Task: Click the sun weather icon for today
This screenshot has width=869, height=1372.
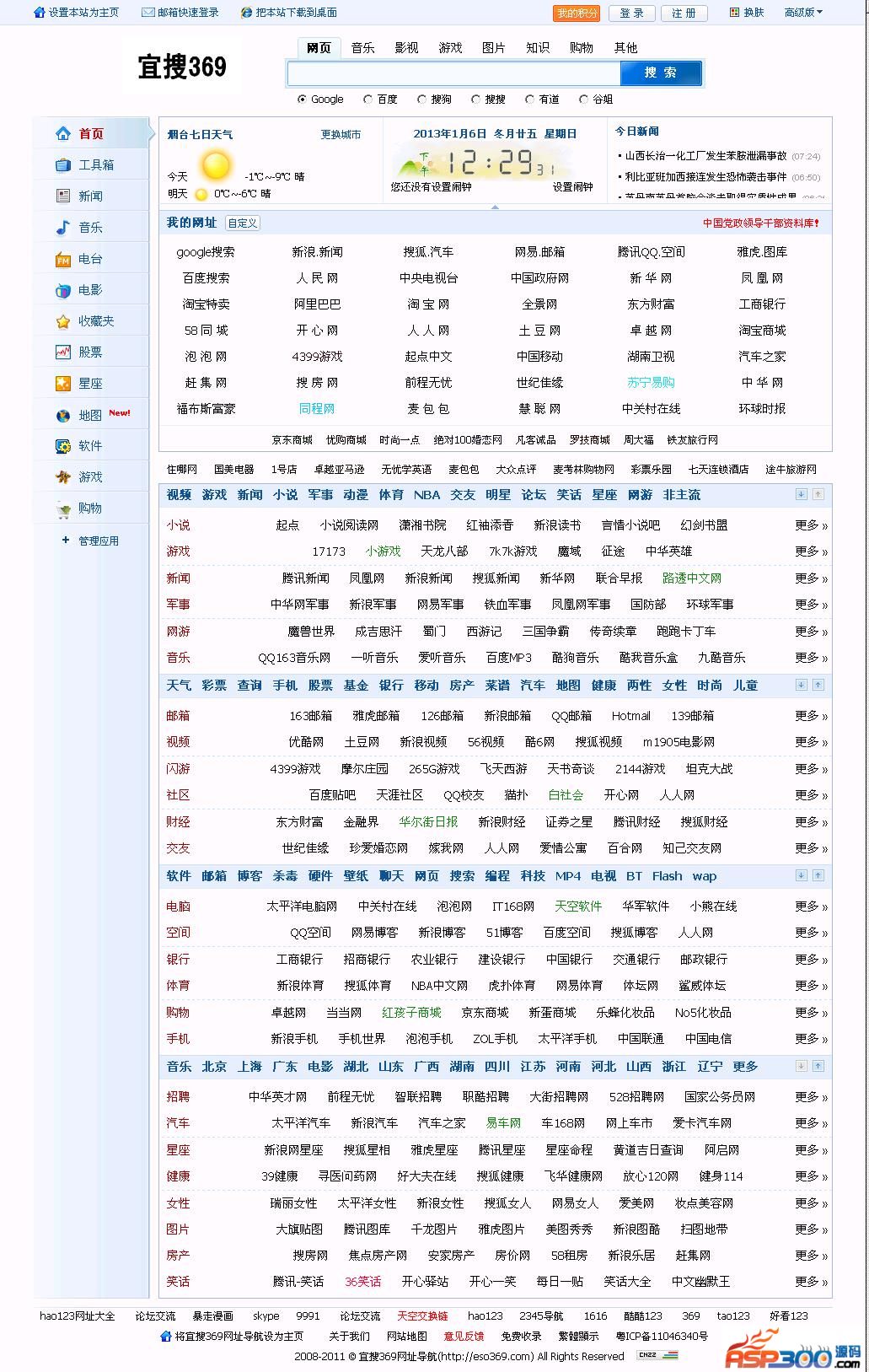Action: point(215,165)
